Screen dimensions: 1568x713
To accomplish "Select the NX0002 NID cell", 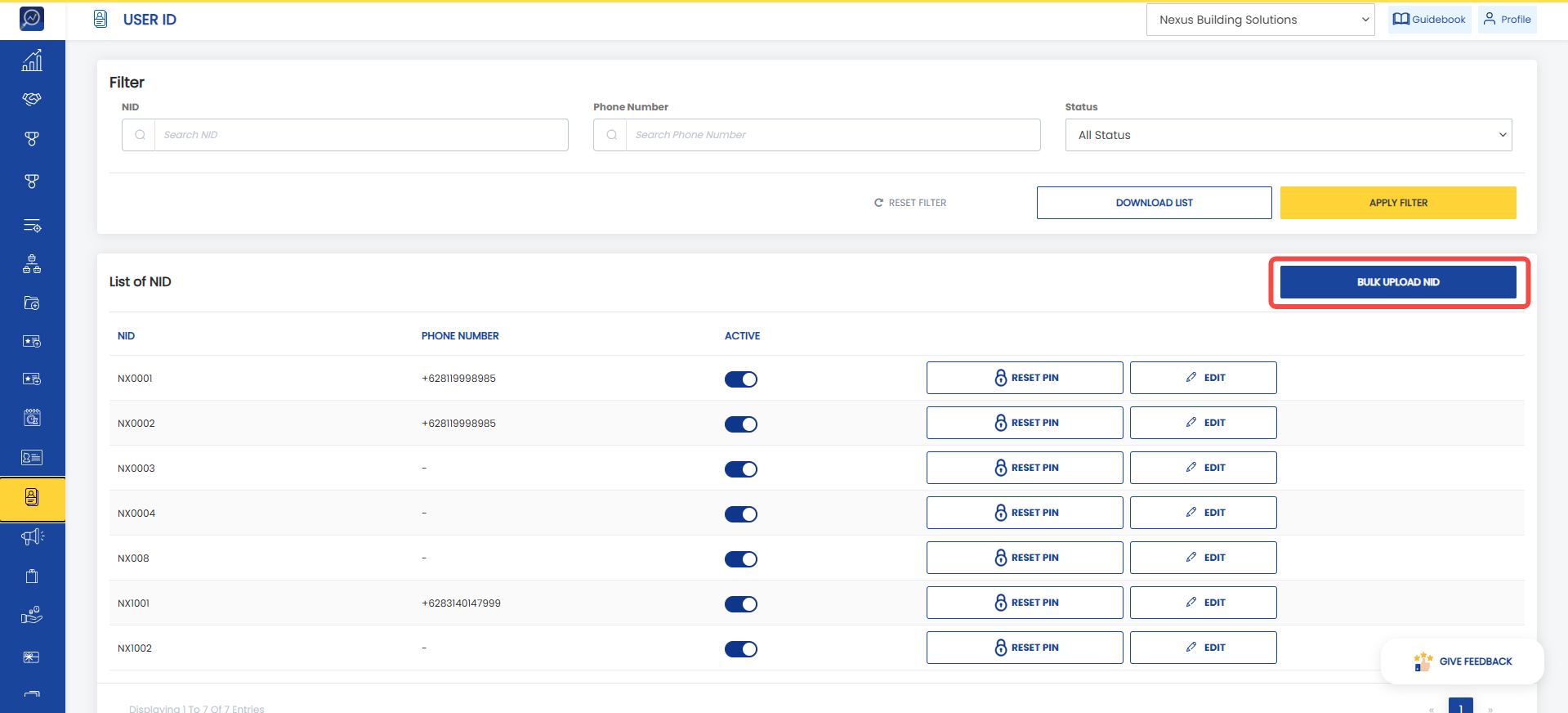I will pyautogui.click(x=136, y=424).
